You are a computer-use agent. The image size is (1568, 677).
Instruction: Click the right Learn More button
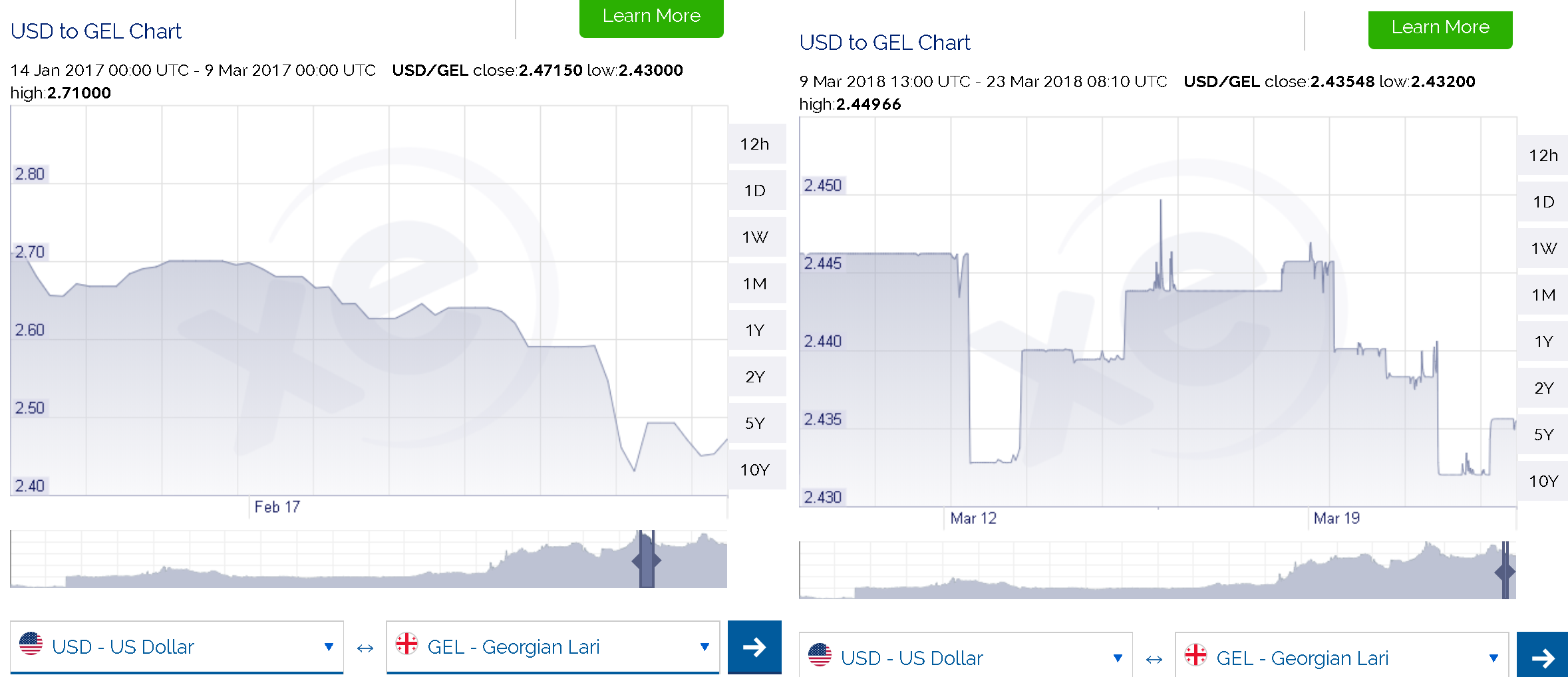(x=1440, y=28)
